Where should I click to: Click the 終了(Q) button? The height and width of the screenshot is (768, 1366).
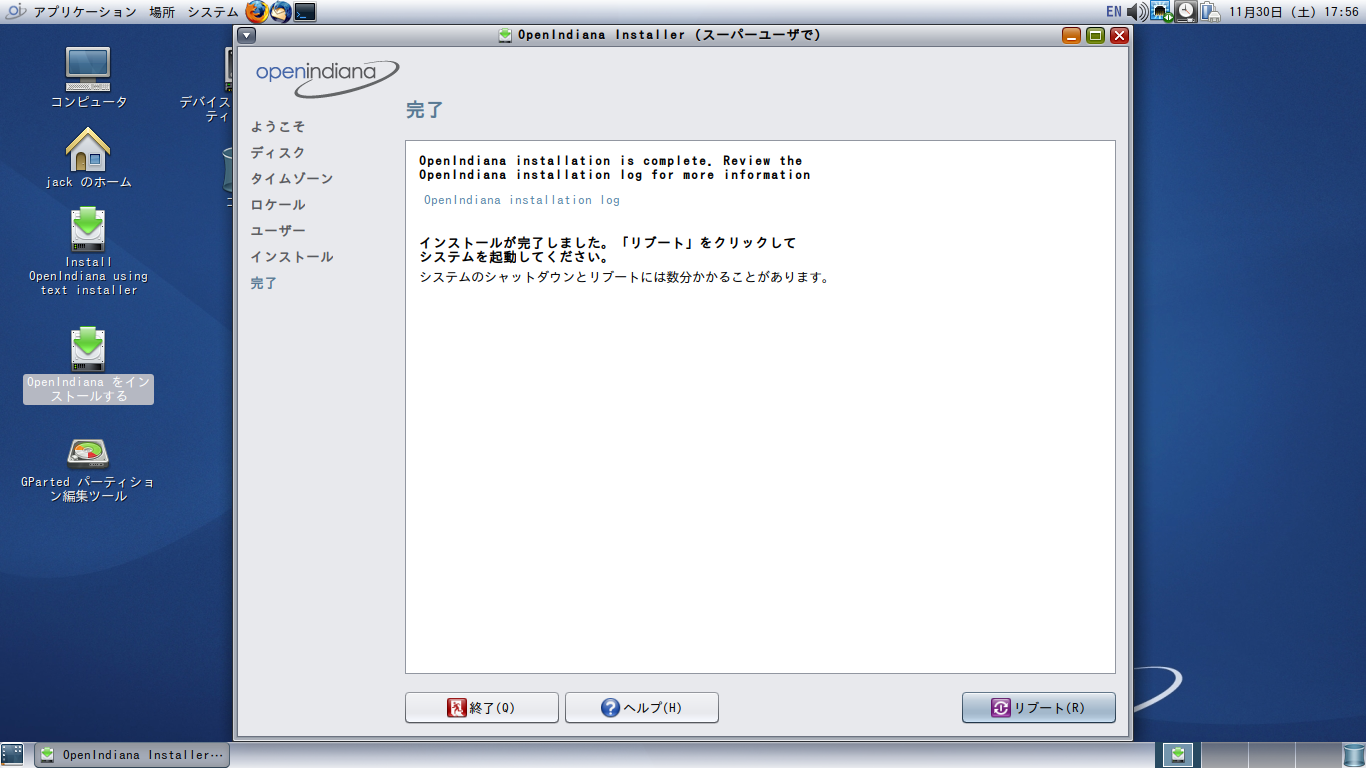coord(482,708)
